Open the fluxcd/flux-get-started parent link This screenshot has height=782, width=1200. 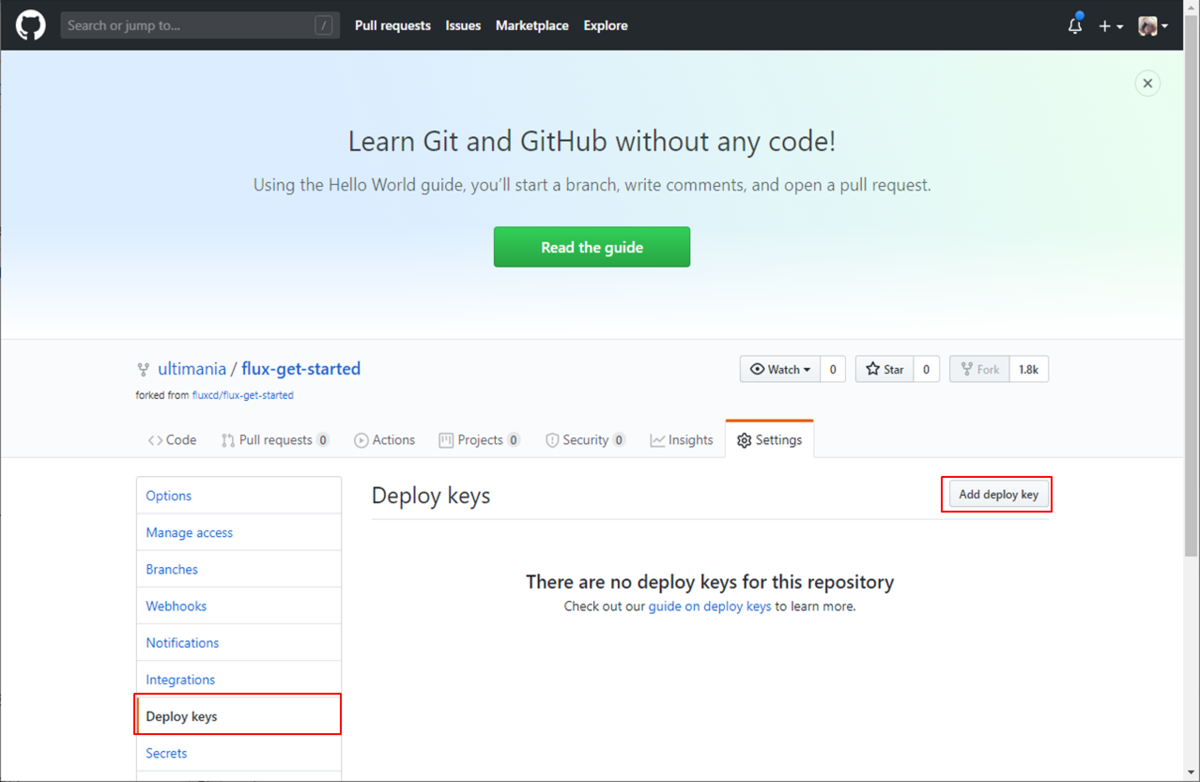(x=243, y=395)
